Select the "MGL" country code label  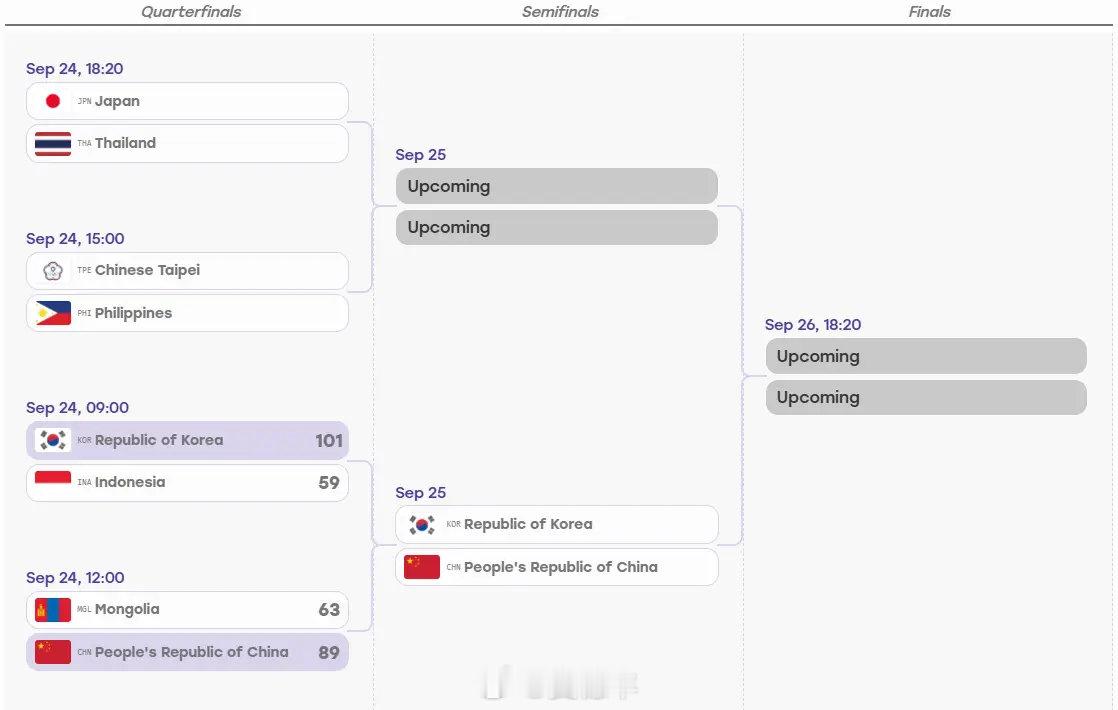tap(85, 609)
